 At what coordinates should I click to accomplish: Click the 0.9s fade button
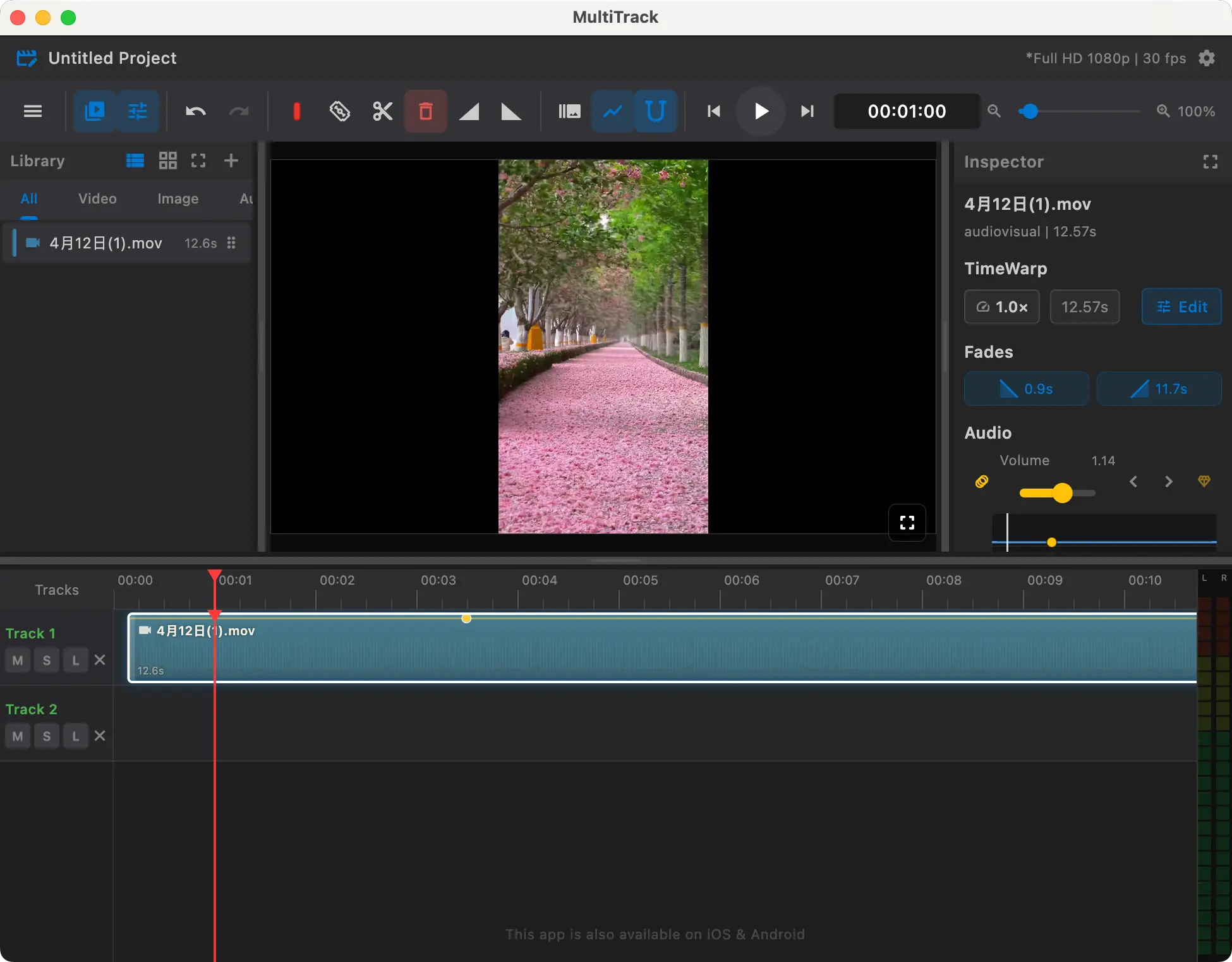(1026, 389)
